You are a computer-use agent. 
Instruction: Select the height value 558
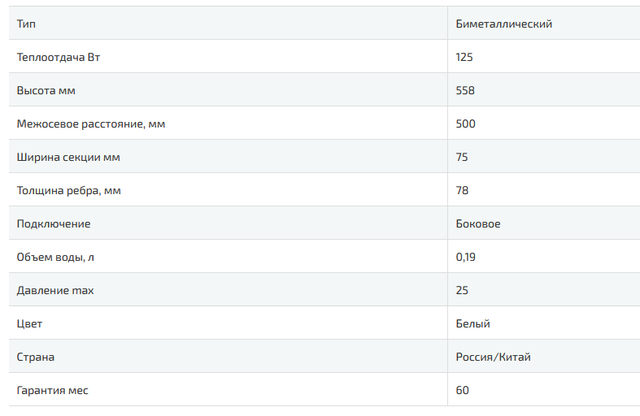click(x=464, y=90)
